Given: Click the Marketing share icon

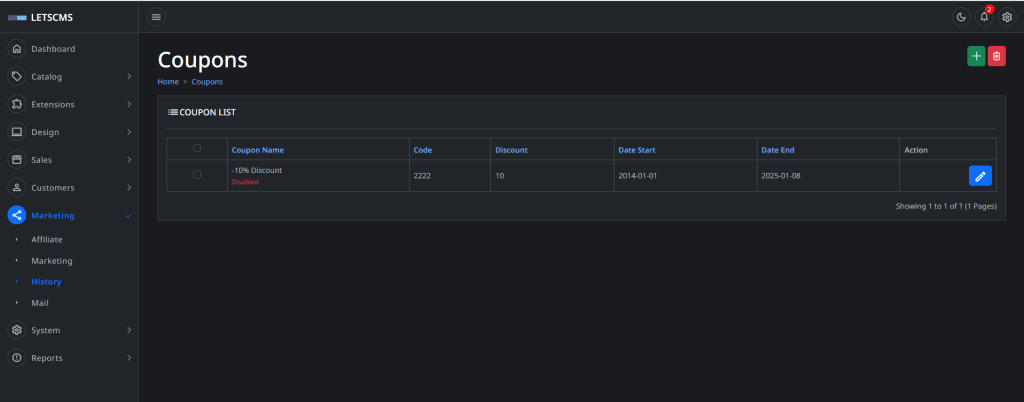Looking at the screenshot, I should [16, 215].
